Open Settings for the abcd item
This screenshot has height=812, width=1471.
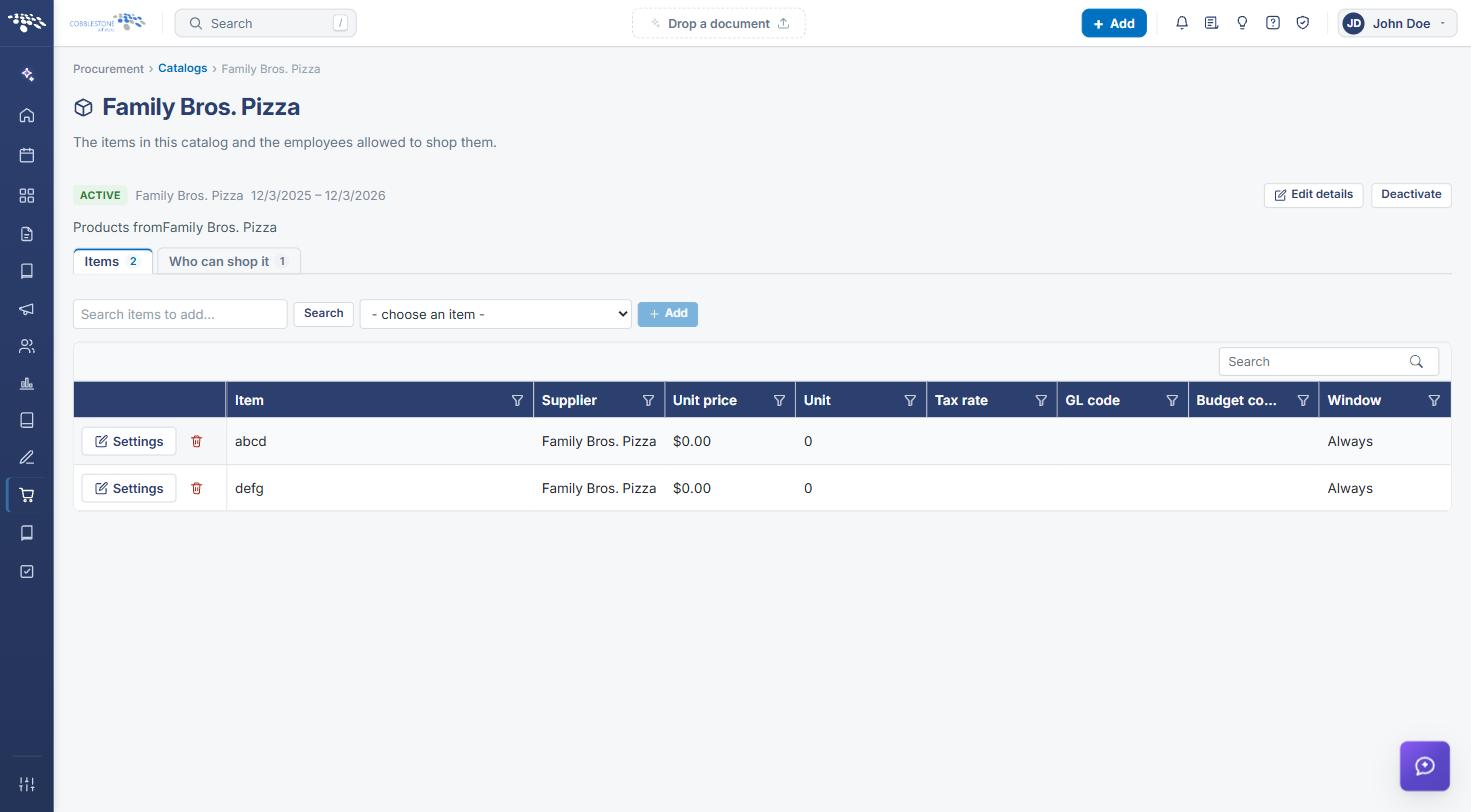click(x=128, y=441)
